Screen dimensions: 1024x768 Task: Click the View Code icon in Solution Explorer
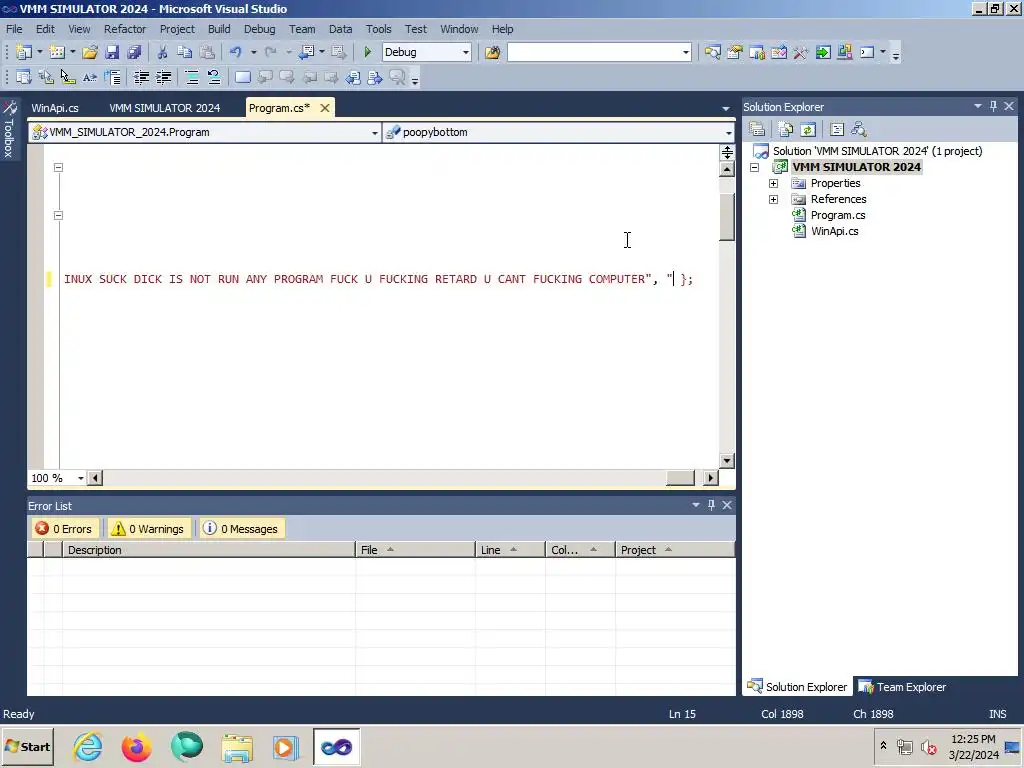tap(837, 129)
